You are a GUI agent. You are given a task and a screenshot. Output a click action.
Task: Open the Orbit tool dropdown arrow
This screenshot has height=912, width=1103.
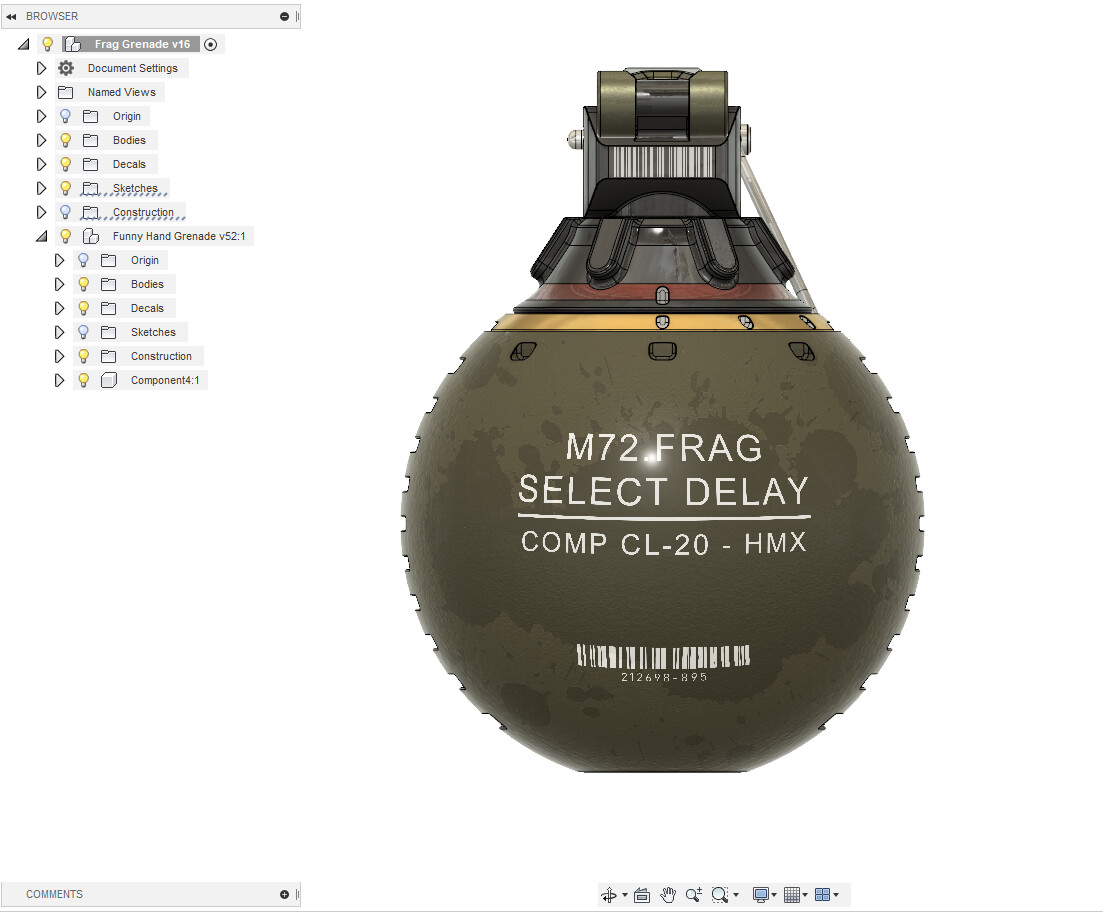pos(625,894)
